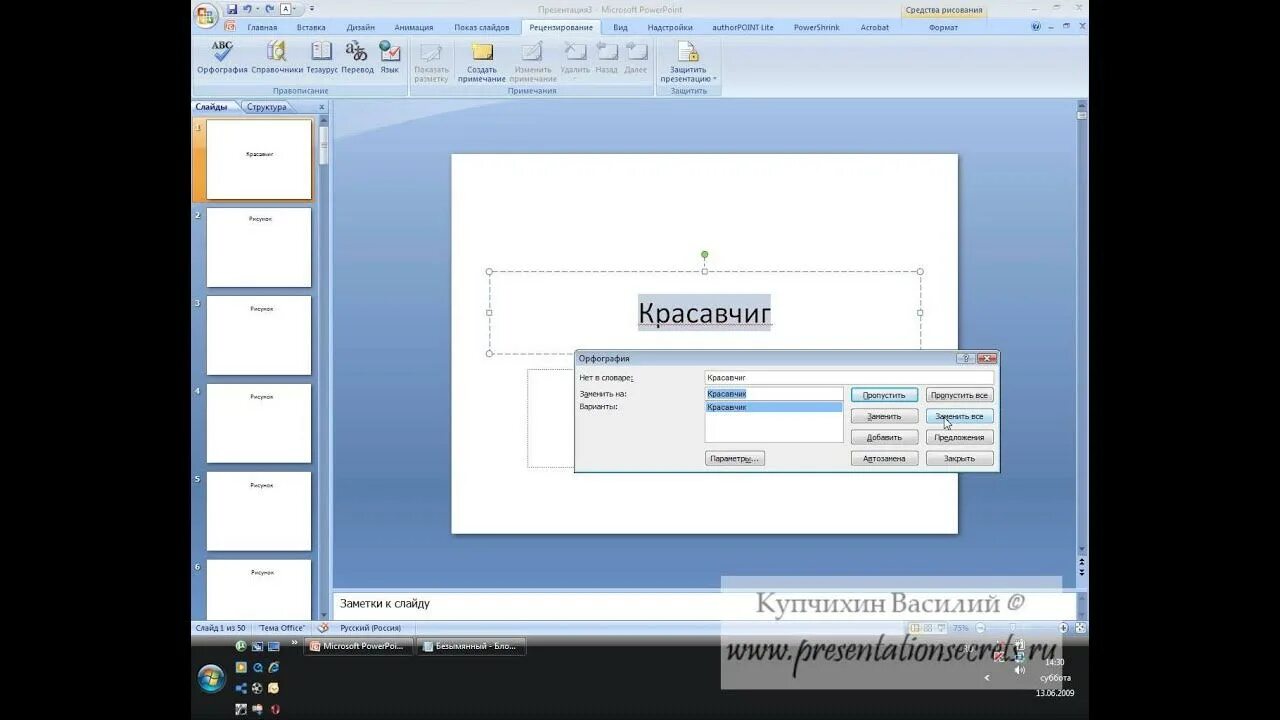Open the Орфография spell check tool
This screenshot has width=1280, height=720.
[222, 58]
